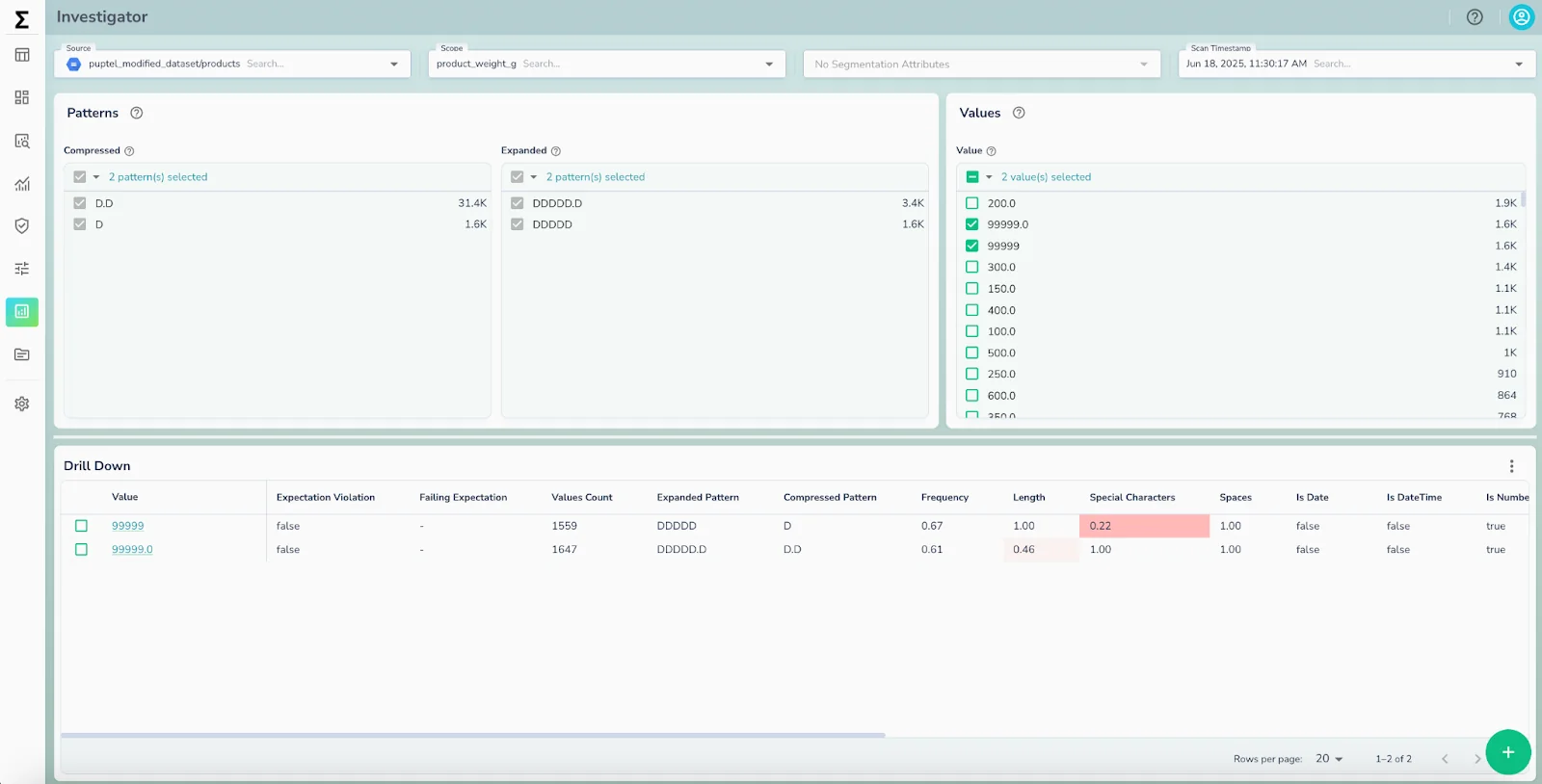This screenshot has width=1542, height=784.
Task: Show help for Values panel
Action: (x=1019, y=113)
